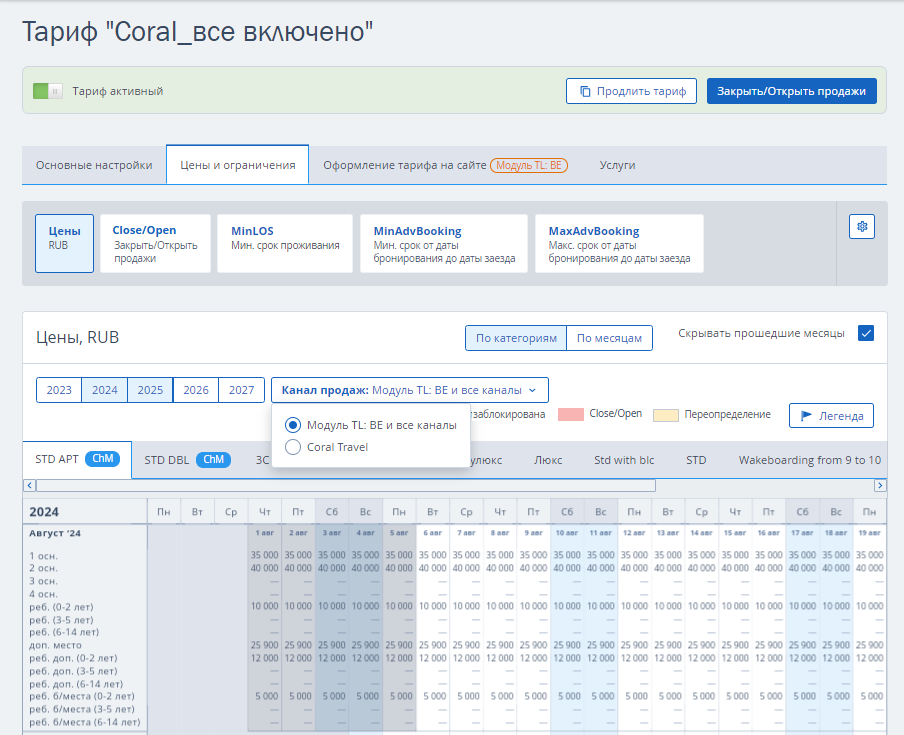This screenshot has height=735, width=904.
Task: Uncheck Скрывать прошедшие месяцы checkbox
Action: pos(866,333)
